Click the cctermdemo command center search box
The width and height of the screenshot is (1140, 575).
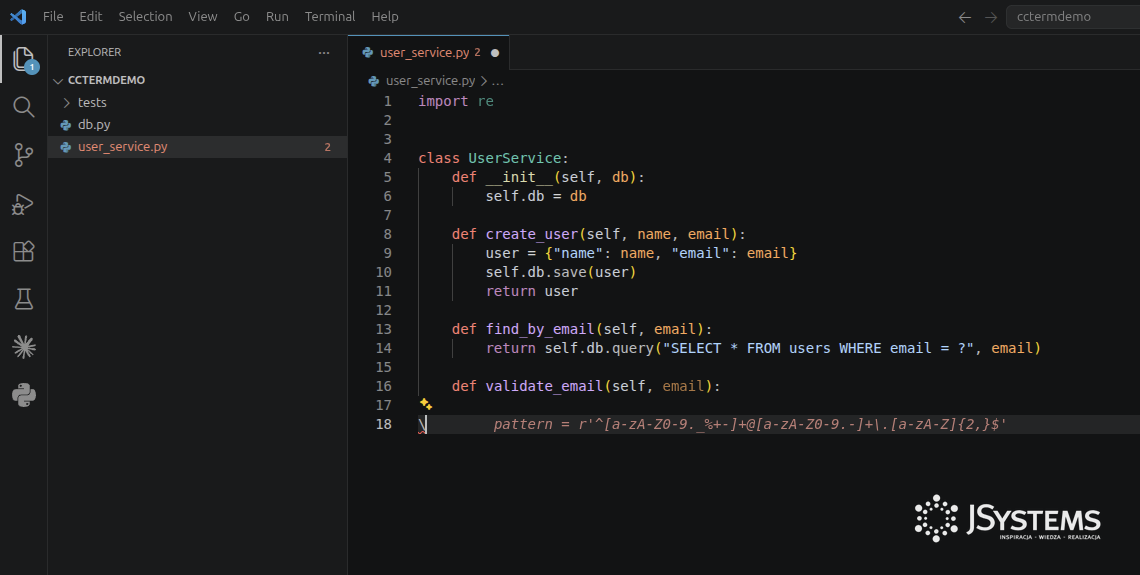click(1073, 17)
